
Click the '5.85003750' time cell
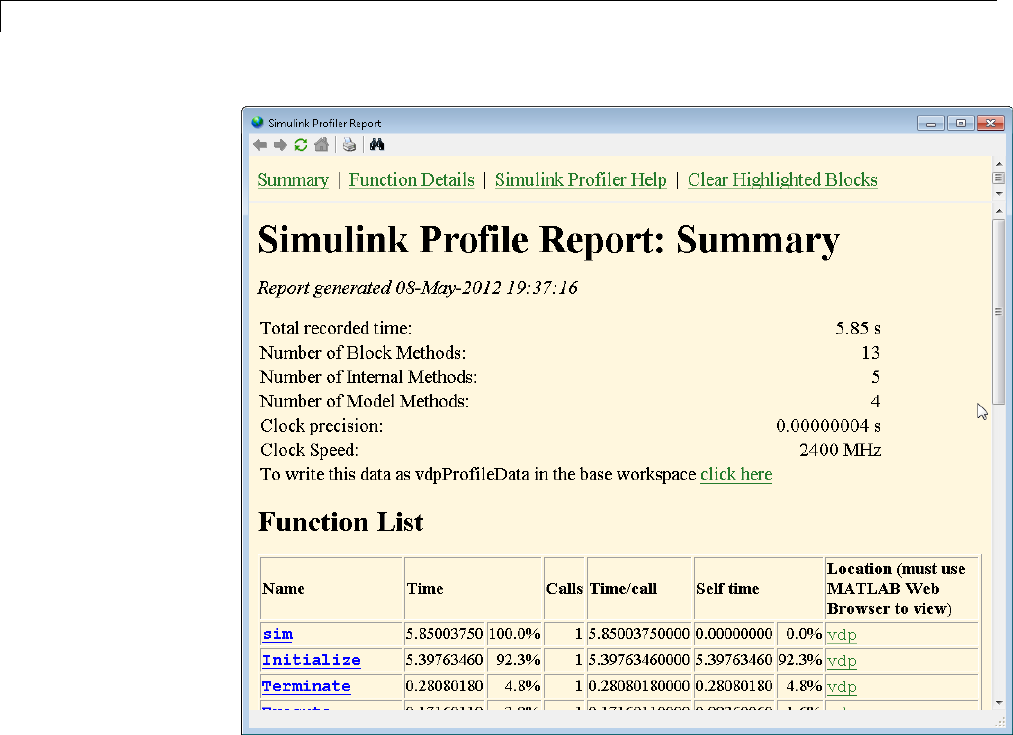[x=444, y=634]
